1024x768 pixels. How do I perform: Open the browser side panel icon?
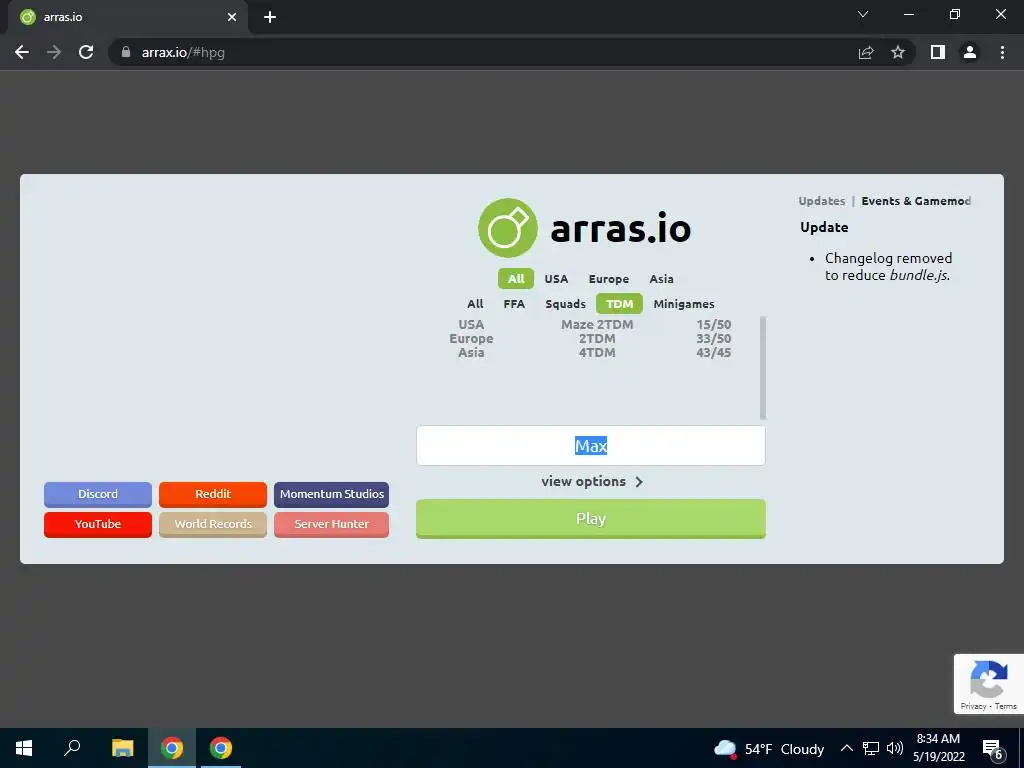coord(938,52)
